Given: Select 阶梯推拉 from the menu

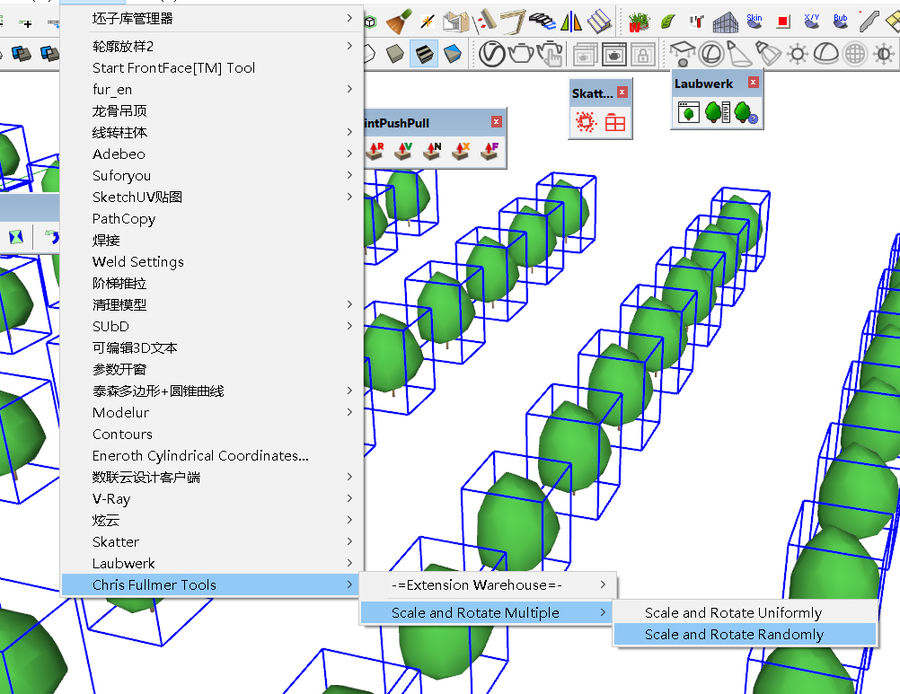Looking at the screenshot, I should (212, 283).
